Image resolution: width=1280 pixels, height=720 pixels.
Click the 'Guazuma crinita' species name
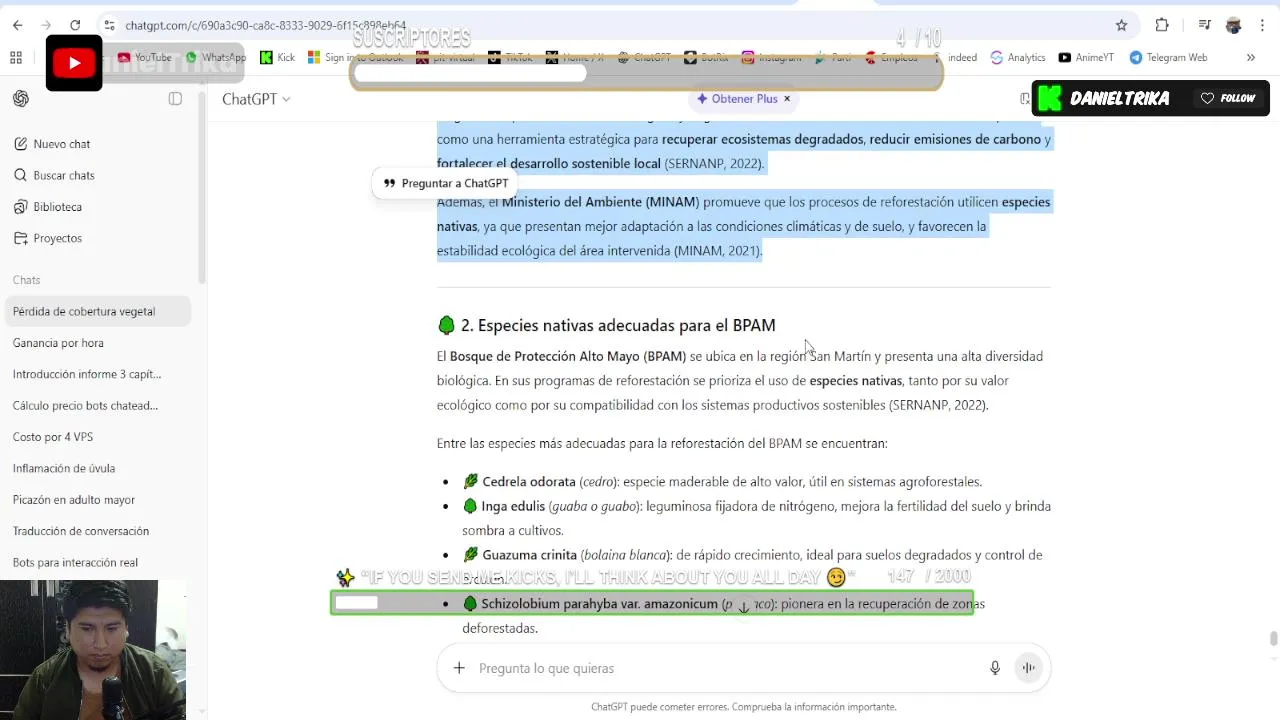point(529,555)
